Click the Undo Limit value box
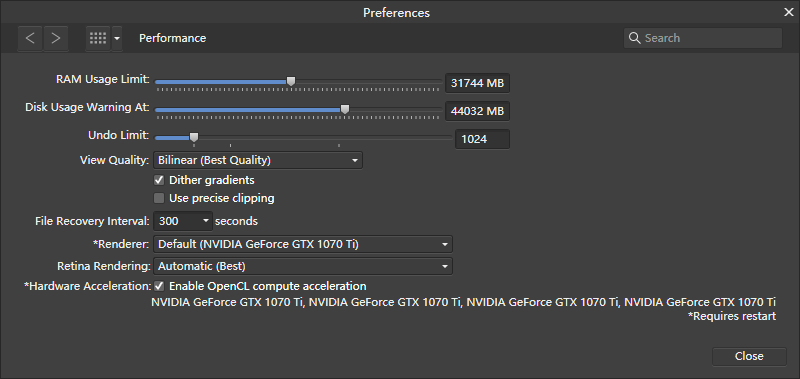This screenshot has height=379, width=800. pos(482,139)
